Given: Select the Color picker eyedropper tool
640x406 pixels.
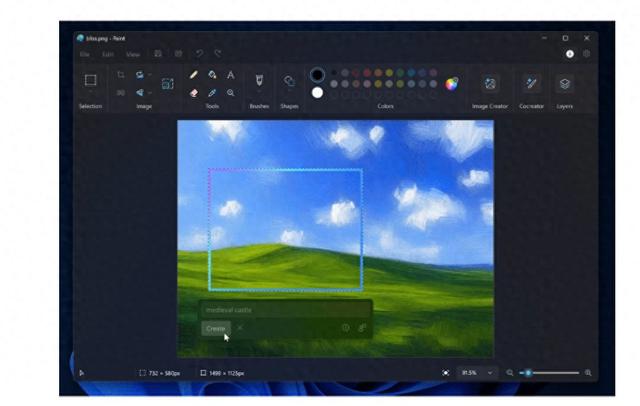Looking at the screenshot, I should (x=212, y=92).
